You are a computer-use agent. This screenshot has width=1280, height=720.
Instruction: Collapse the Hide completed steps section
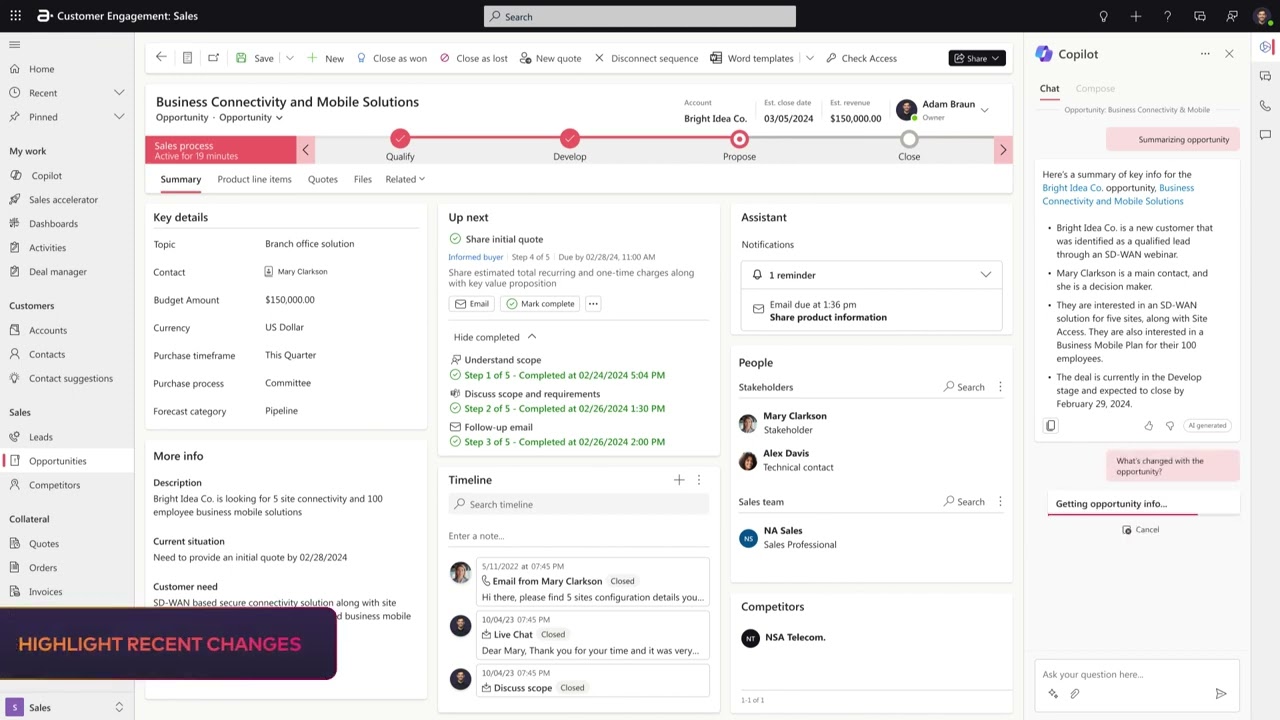[495, 337]
